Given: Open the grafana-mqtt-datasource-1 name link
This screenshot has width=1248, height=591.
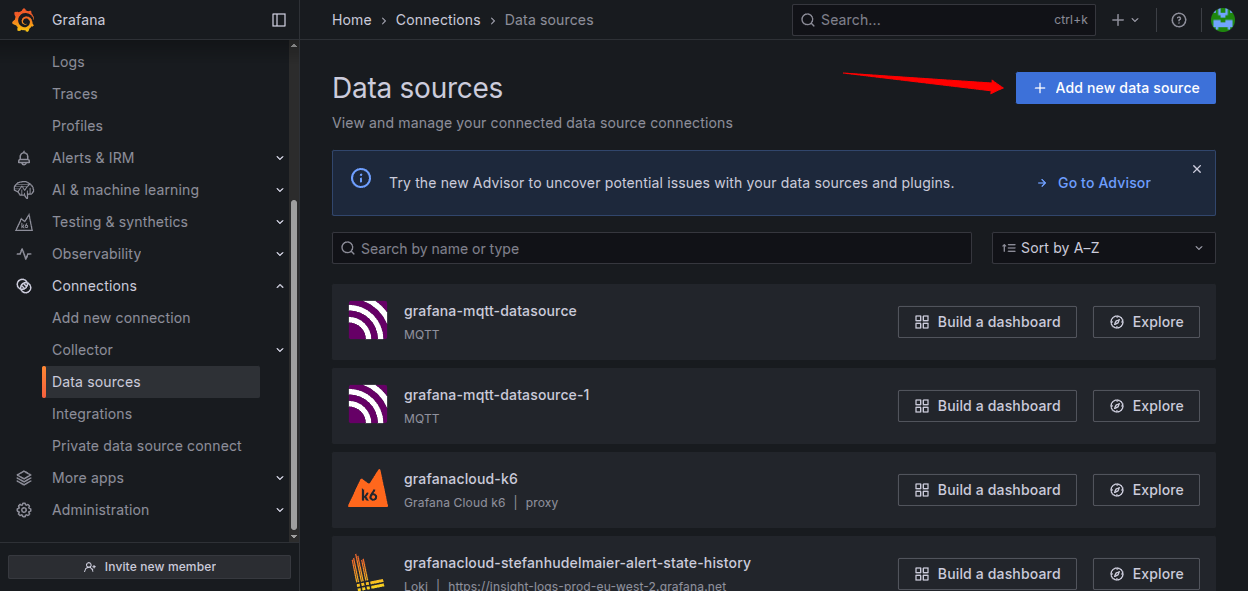Looking at the screenshot, I should 497,395.
